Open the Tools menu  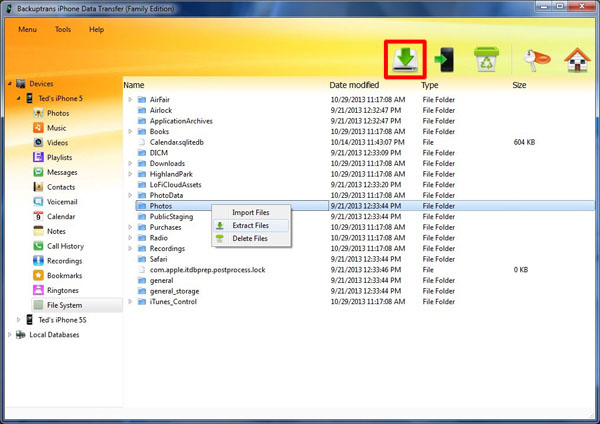63,29
